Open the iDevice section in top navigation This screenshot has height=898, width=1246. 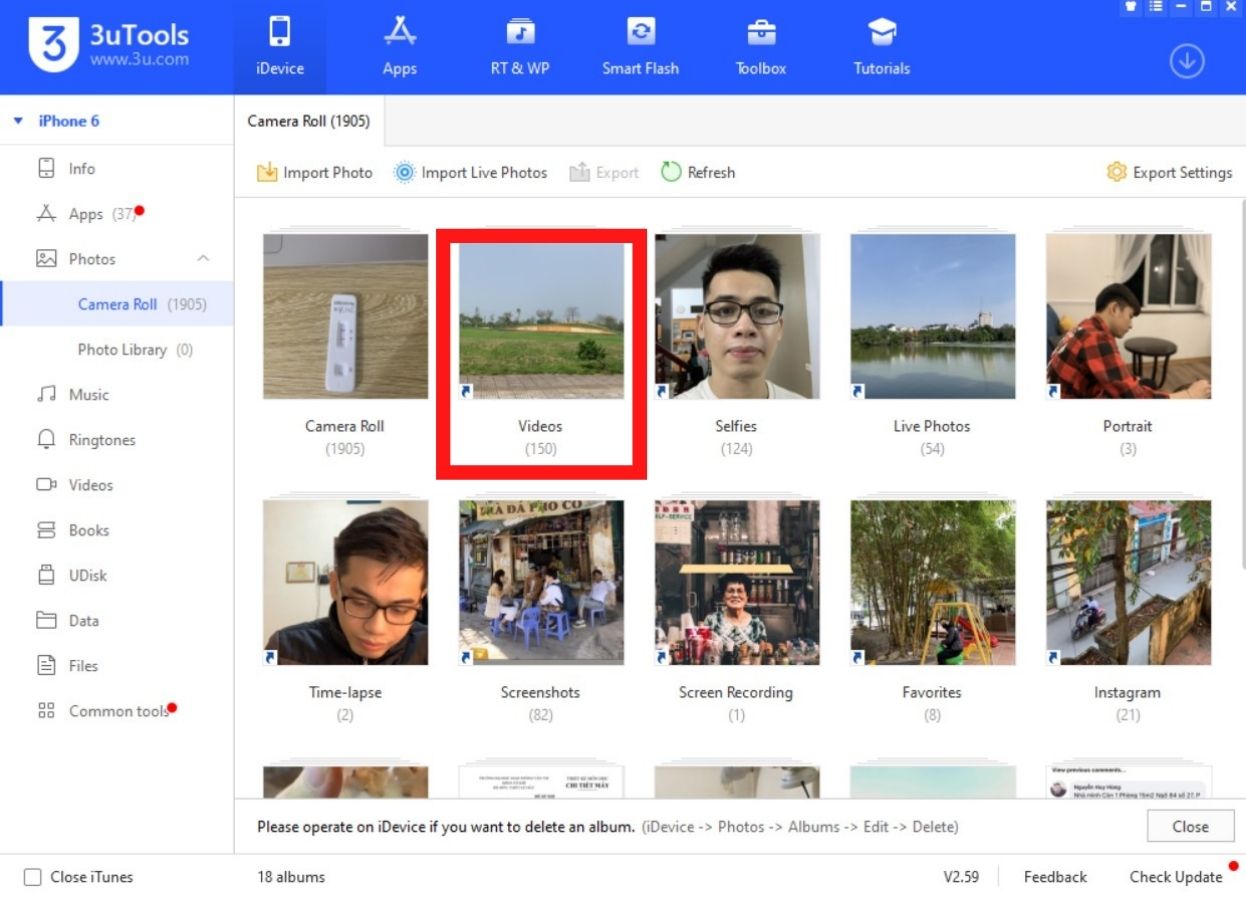point(279,47)
